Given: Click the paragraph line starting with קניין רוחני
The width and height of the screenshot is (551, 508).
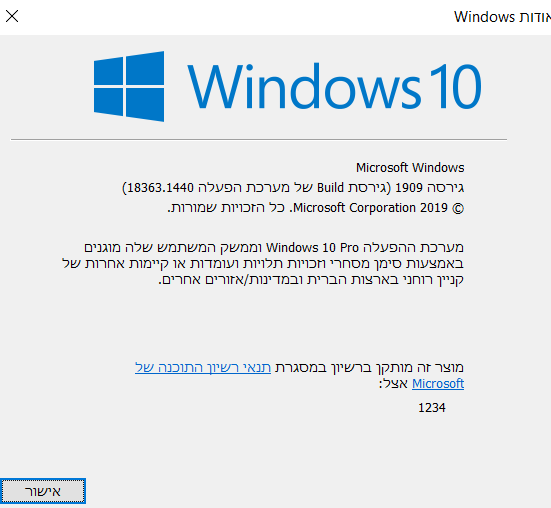Looking at the screenshot, I should point(311,280).
